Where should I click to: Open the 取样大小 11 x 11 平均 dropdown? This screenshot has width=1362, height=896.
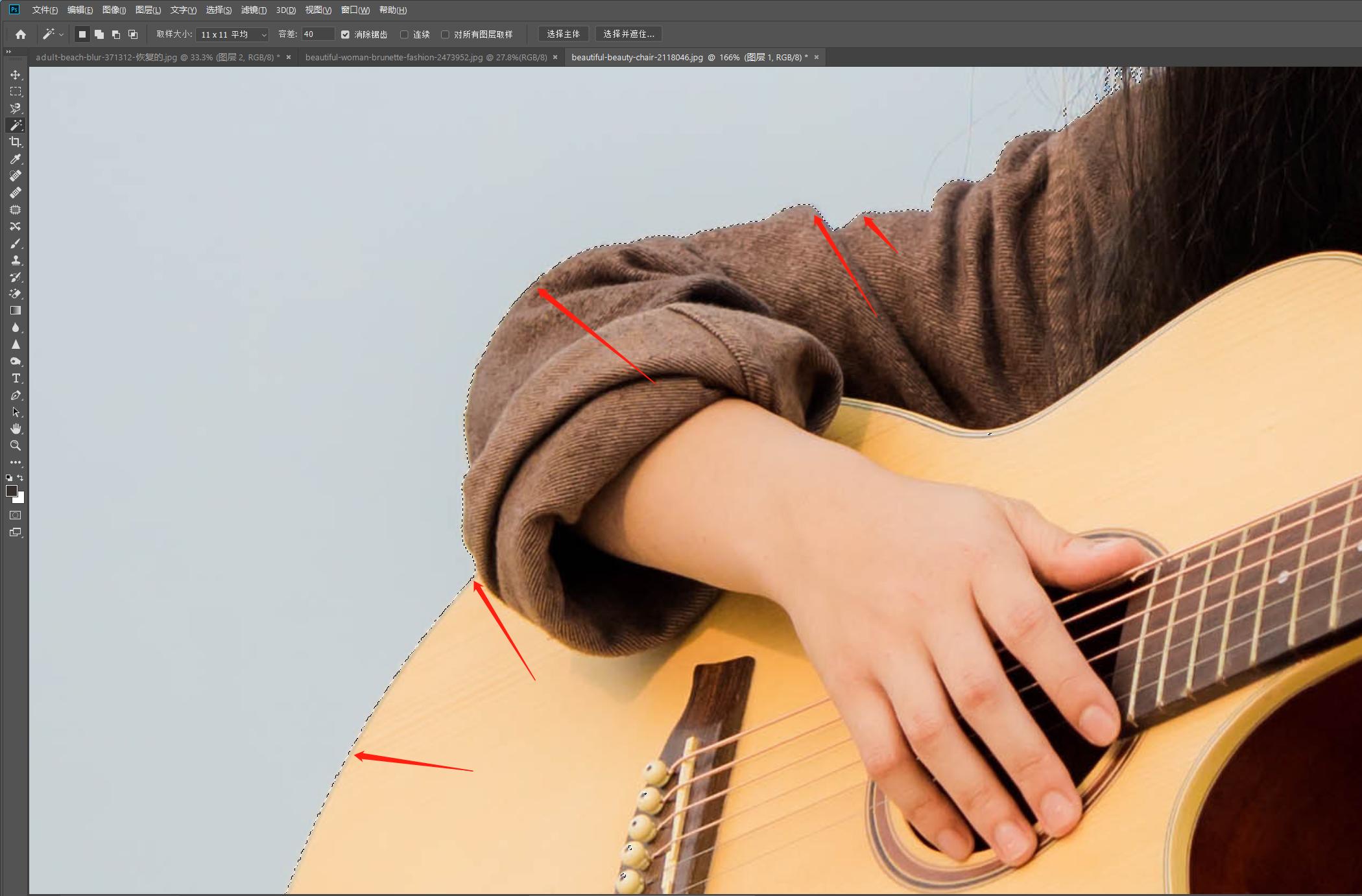tap(233, 34)
